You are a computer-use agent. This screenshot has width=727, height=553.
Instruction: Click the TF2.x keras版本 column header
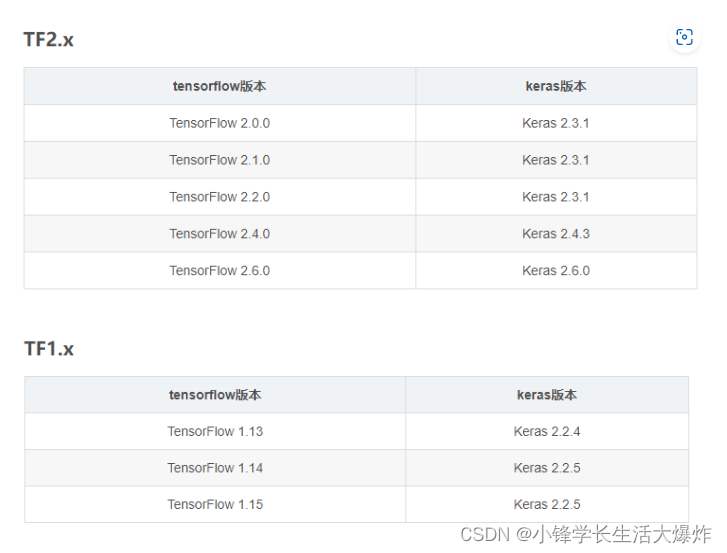click(556, 86)
